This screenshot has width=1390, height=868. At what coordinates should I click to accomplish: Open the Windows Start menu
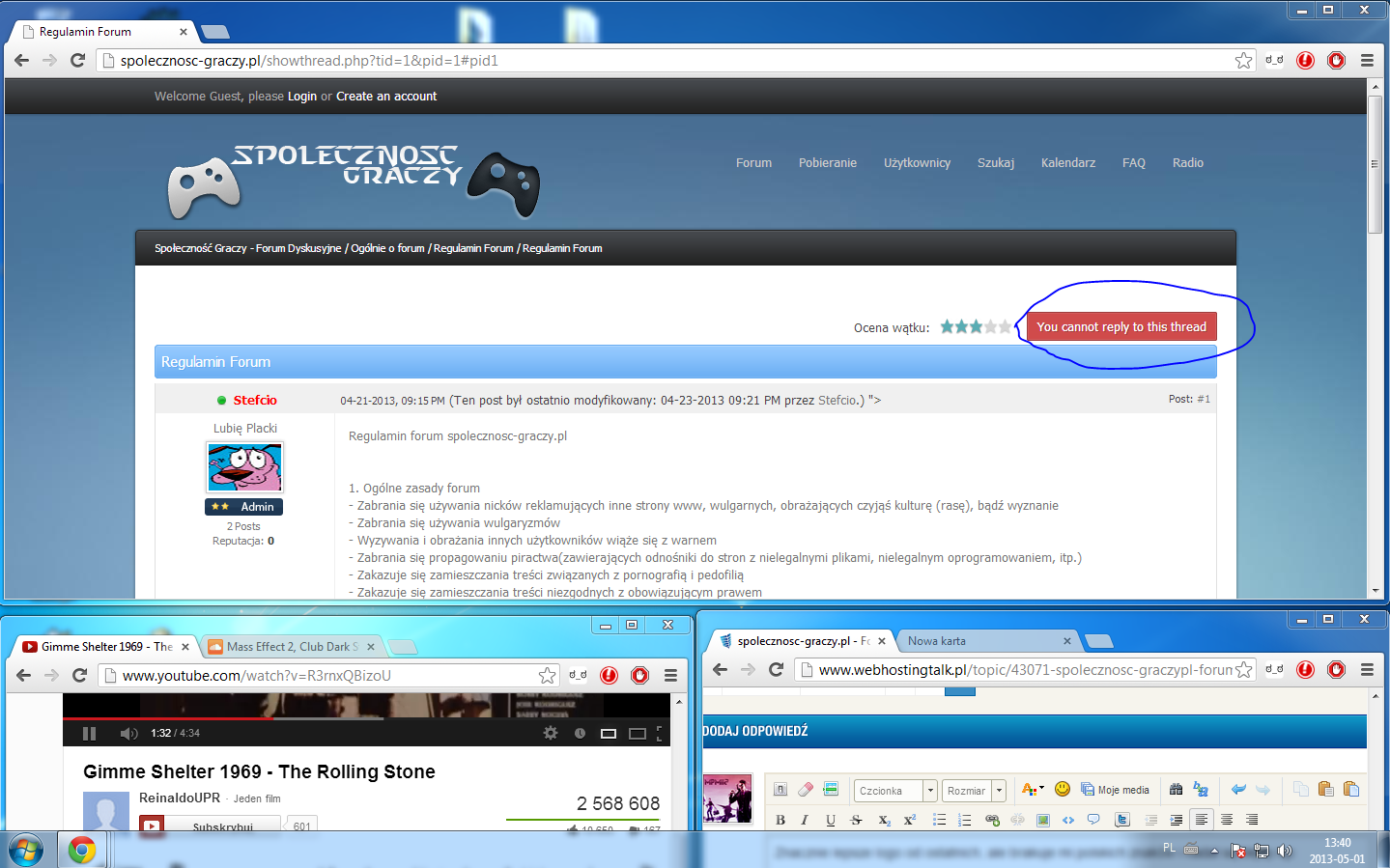pyautogui.click(x=26, y=851)
